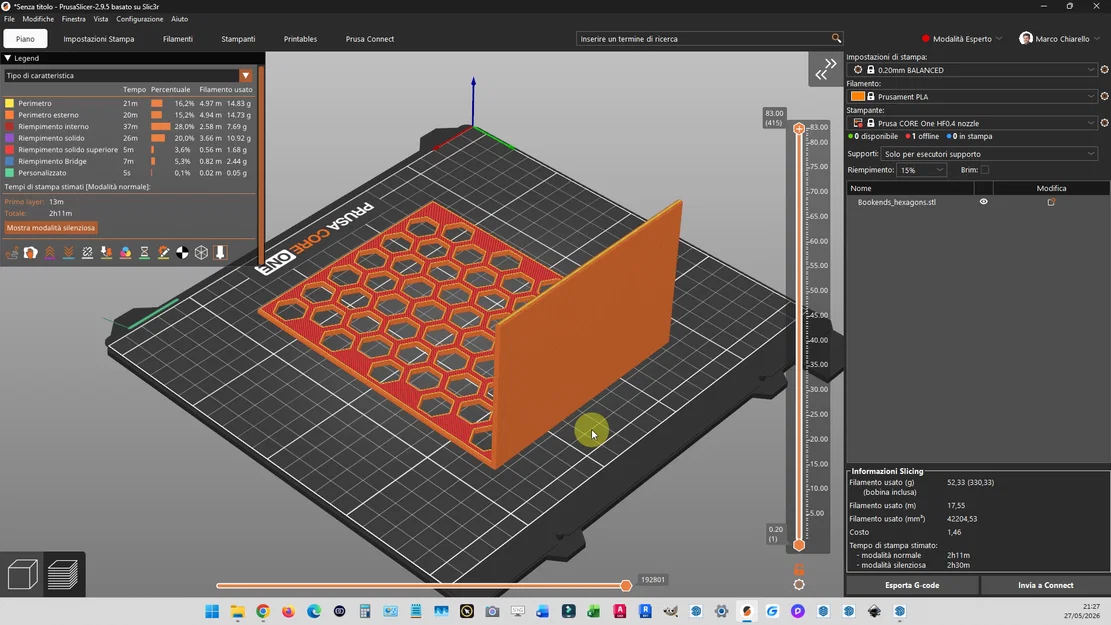Image resolution: width=1111 pixels, height=625 pixels.
Task: Enable the Brim checkbox
Action: coord(985,170)
